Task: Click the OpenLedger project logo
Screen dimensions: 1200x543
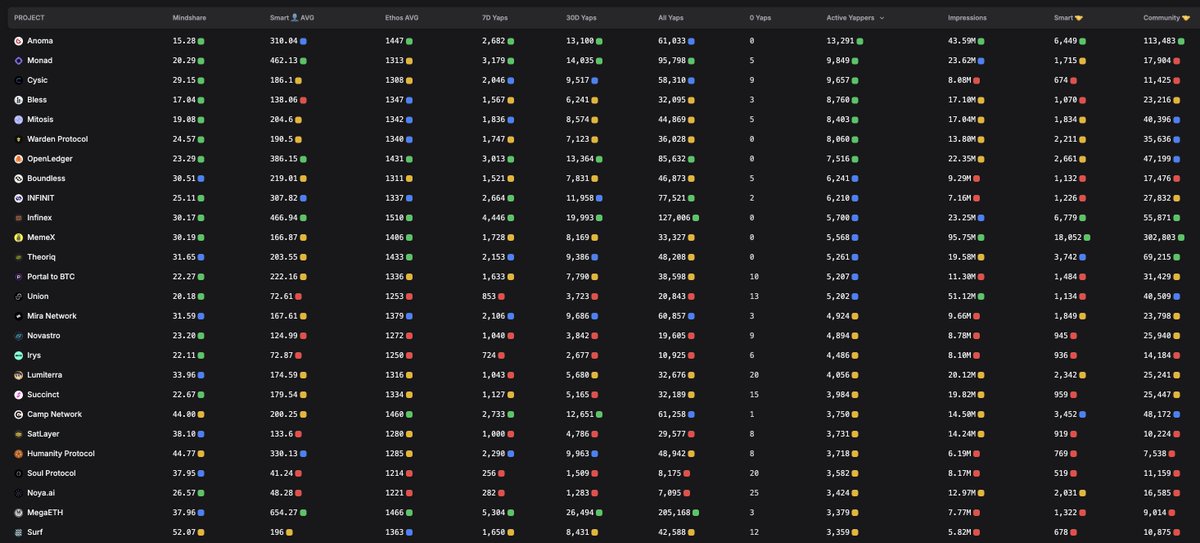Action: 18,159
